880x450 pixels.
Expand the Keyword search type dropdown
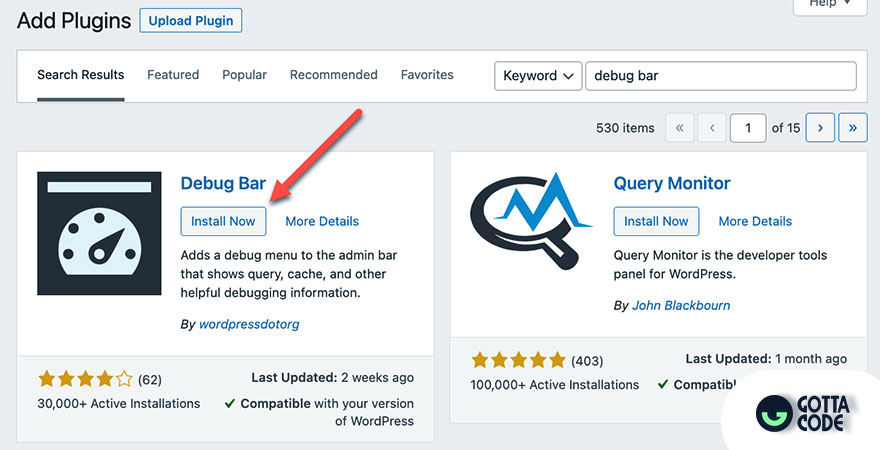[538, 76]
